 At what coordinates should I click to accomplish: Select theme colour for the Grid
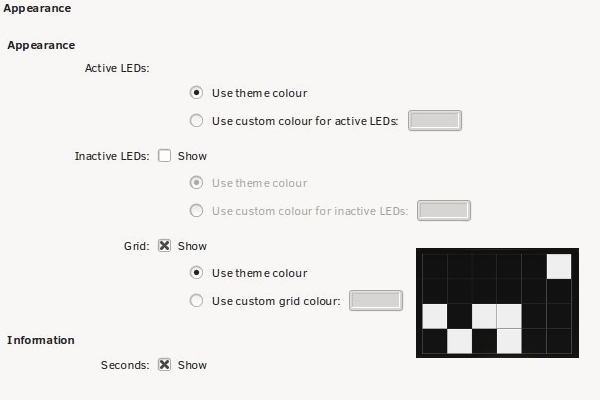pyautogui.click(x=197, y=273)
